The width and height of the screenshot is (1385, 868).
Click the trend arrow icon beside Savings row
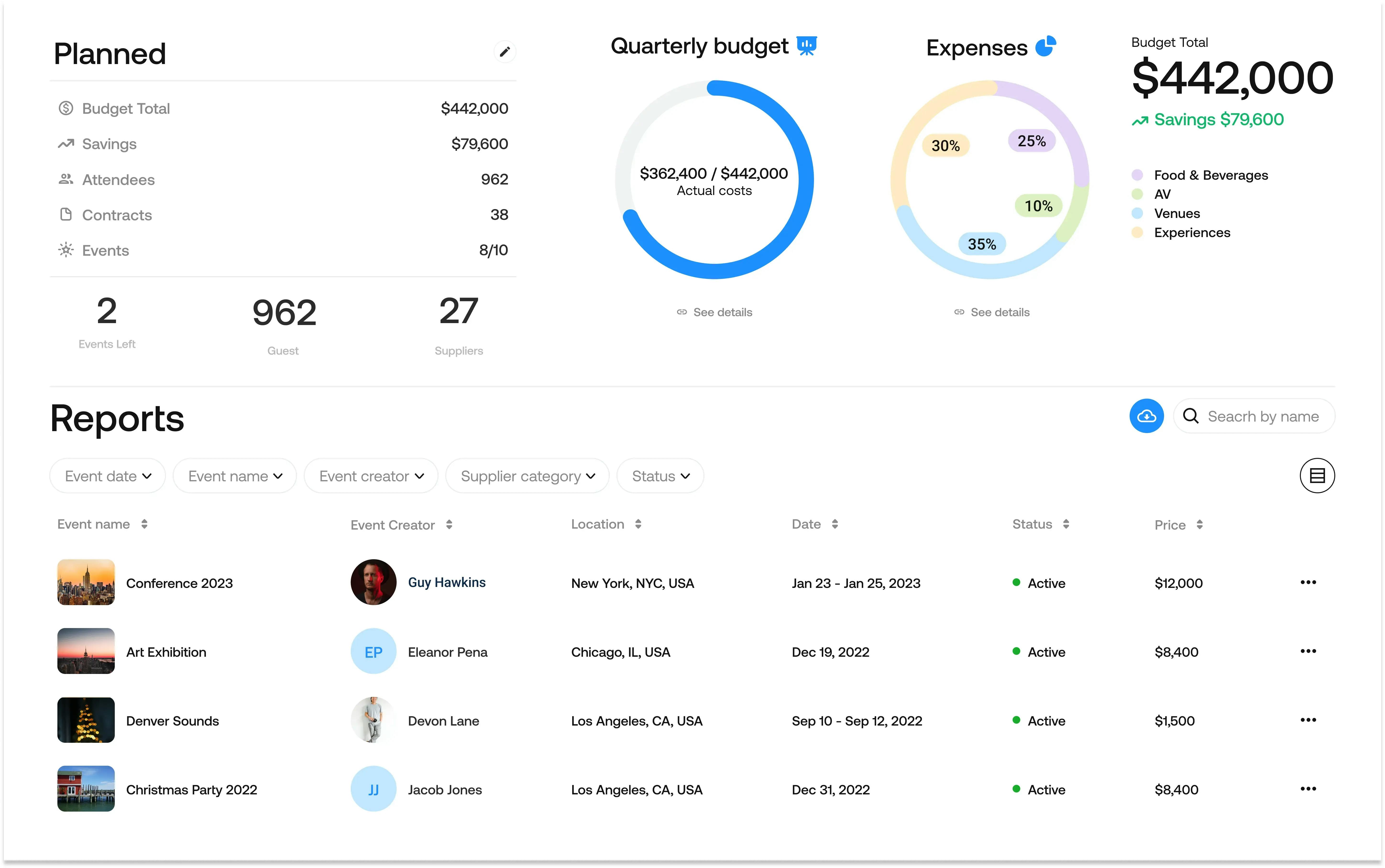tap(66, 144)
